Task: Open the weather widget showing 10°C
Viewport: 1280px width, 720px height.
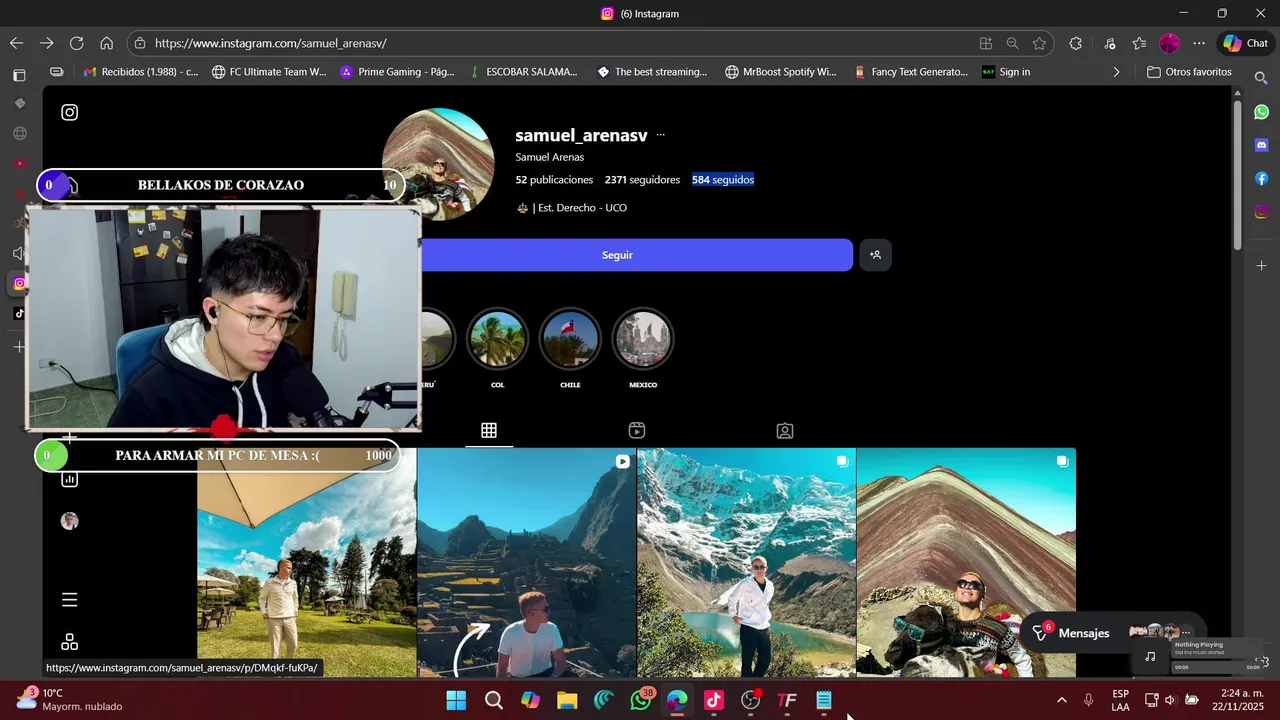Action: point(70,699)
